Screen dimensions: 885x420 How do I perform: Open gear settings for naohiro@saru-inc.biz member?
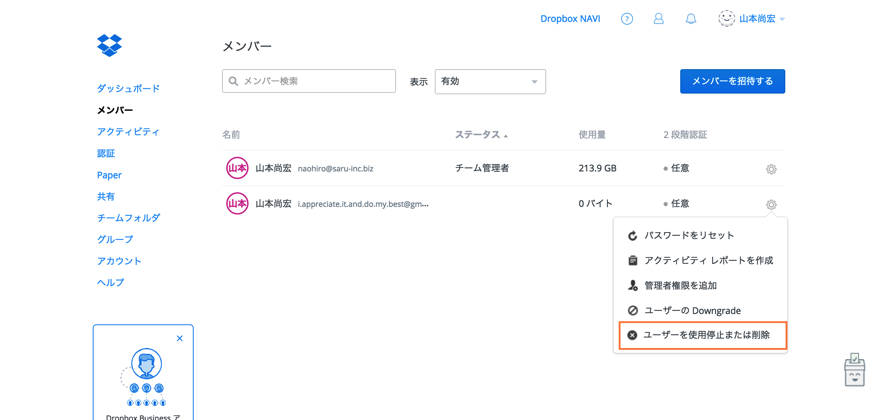tap(771, 169)
